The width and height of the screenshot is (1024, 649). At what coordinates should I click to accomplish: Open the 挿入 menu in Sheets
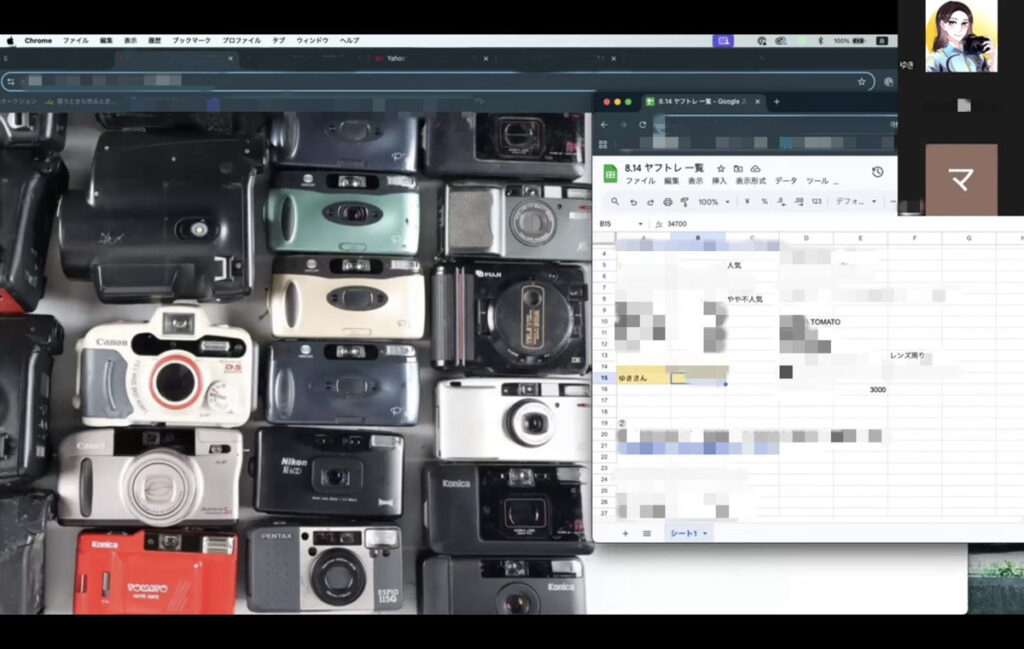coord(720,181)
